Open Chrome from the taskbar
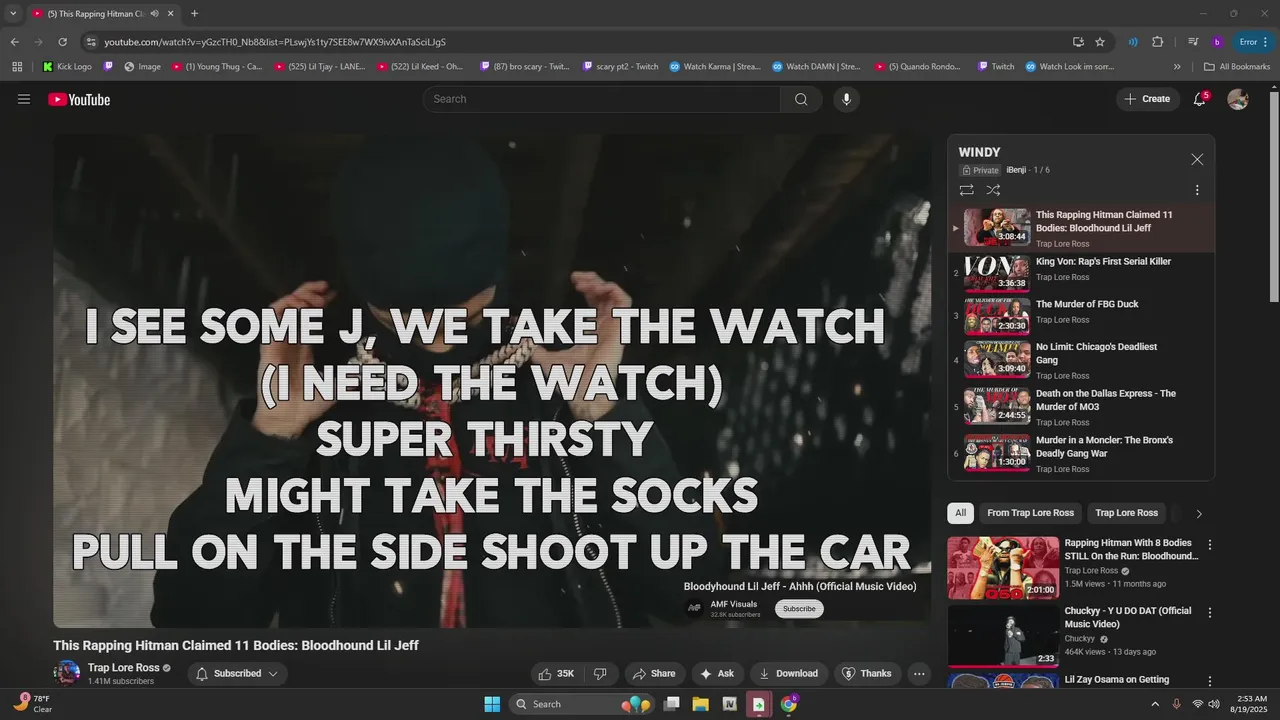This screenshot has height=720, width=1280. tap(788, 704)
